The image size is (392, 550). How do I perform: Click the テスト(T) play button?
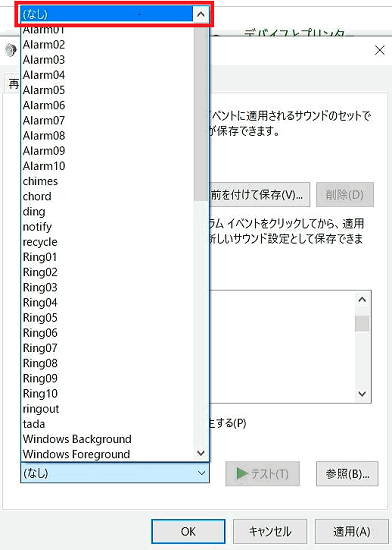(262, 474)
